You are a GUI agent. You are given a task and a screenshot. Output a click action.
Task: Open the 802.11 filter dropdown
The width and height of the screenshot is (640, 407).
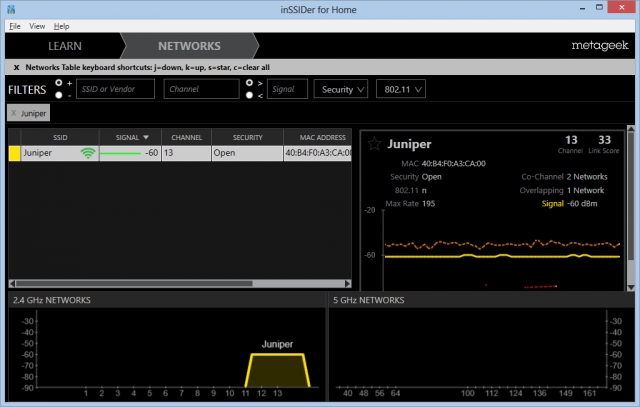401,89
